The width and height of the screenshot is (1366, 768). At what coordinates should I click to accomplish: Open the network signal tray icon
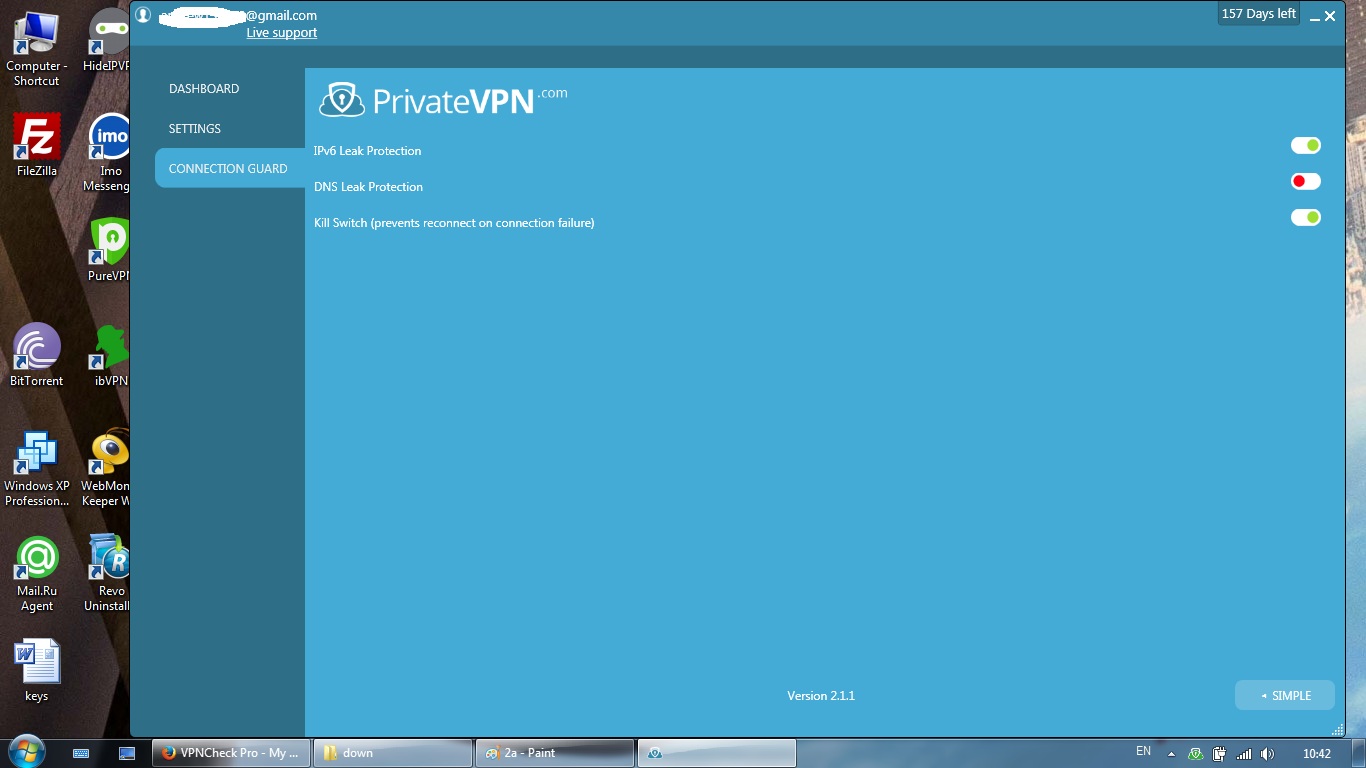1244,754
